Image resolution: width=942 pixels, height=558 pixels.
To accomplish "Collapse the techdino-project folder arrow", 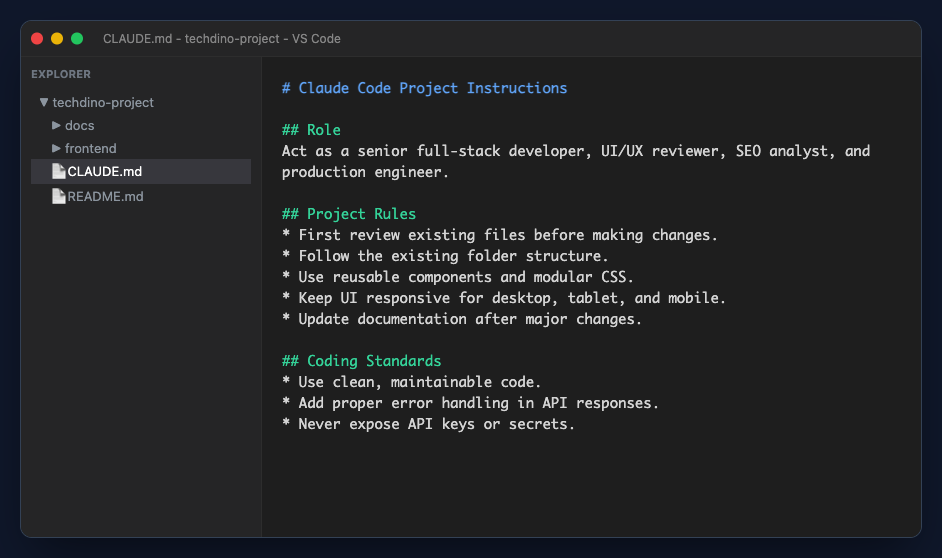I will pyautogui.click(x=44, y=102).
